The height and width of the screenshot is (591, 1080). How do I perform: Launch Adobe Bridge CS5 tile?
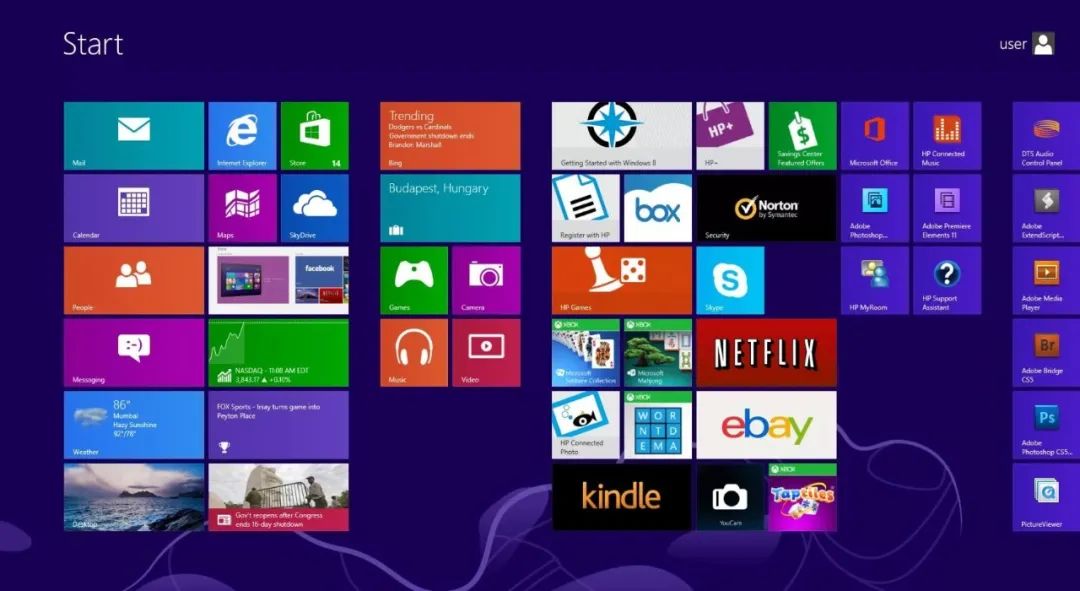pos(1046,353)
